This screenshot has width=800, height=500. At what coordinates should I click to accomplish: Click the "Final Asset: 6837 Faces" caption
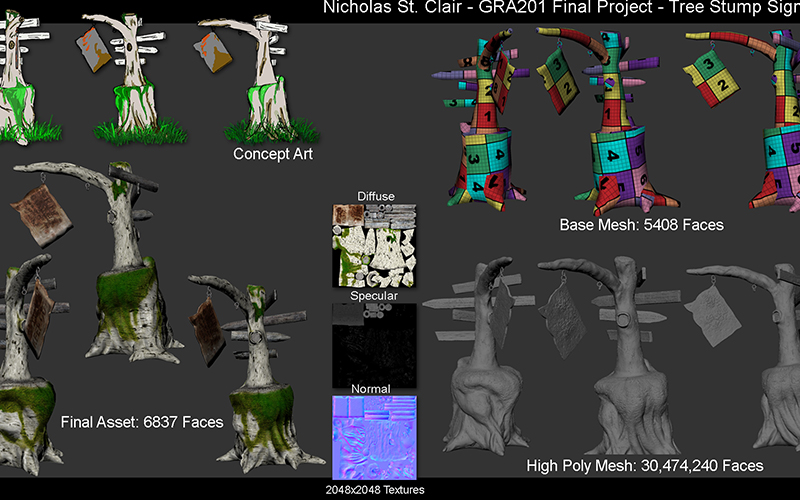point(142,422)
